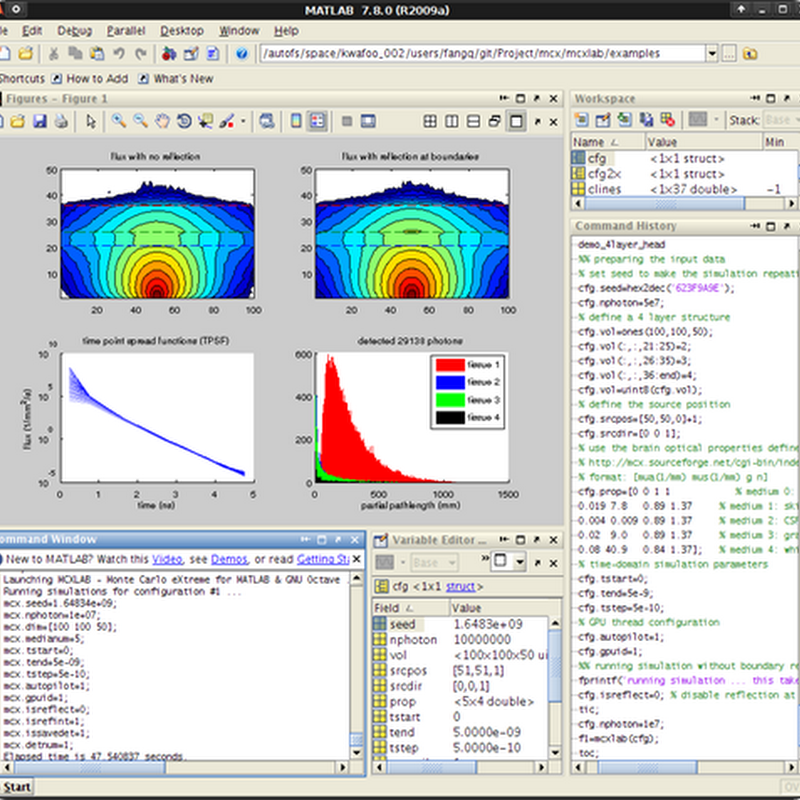Viewport: 800px width, 800px height.
Task: Click the New Variable icon in Workspace toolbar
Action: point(581,119)
